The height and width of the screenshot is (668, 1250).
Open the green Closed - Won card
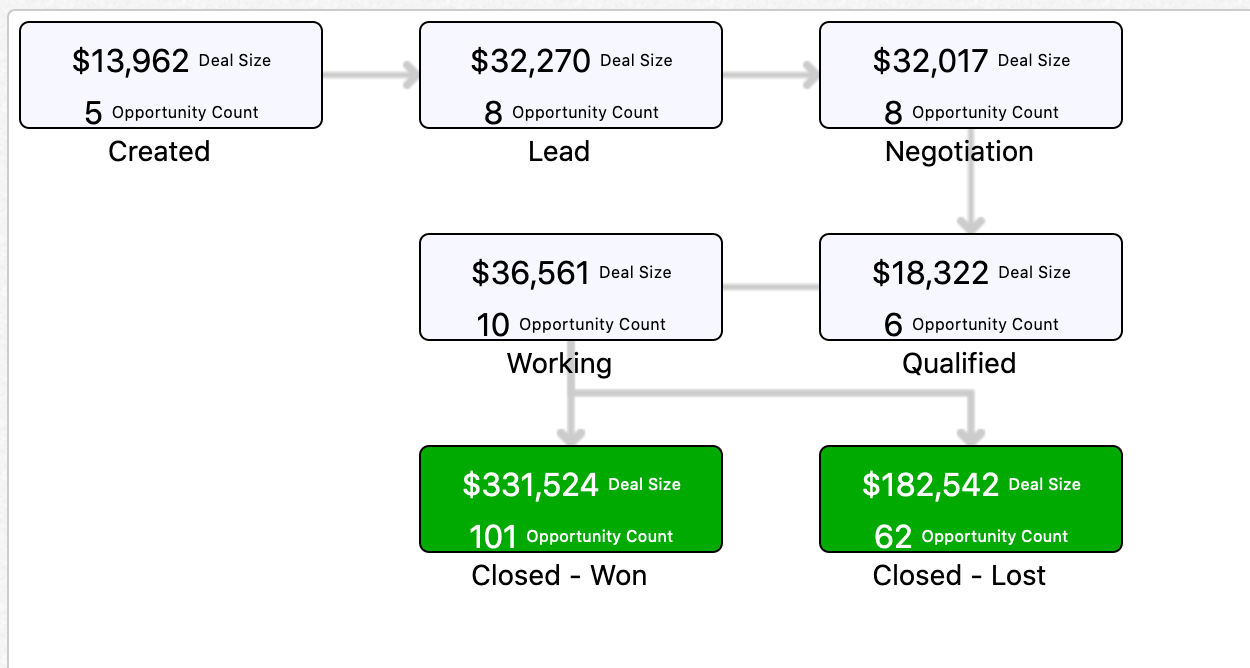click(570, 499)
